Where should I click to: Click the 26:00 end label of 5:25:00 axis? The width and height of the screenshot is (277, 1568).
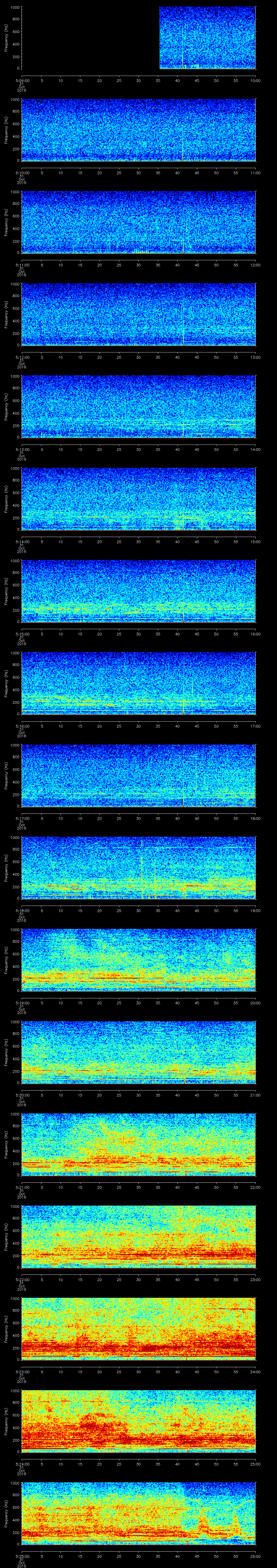(255, 1556)
